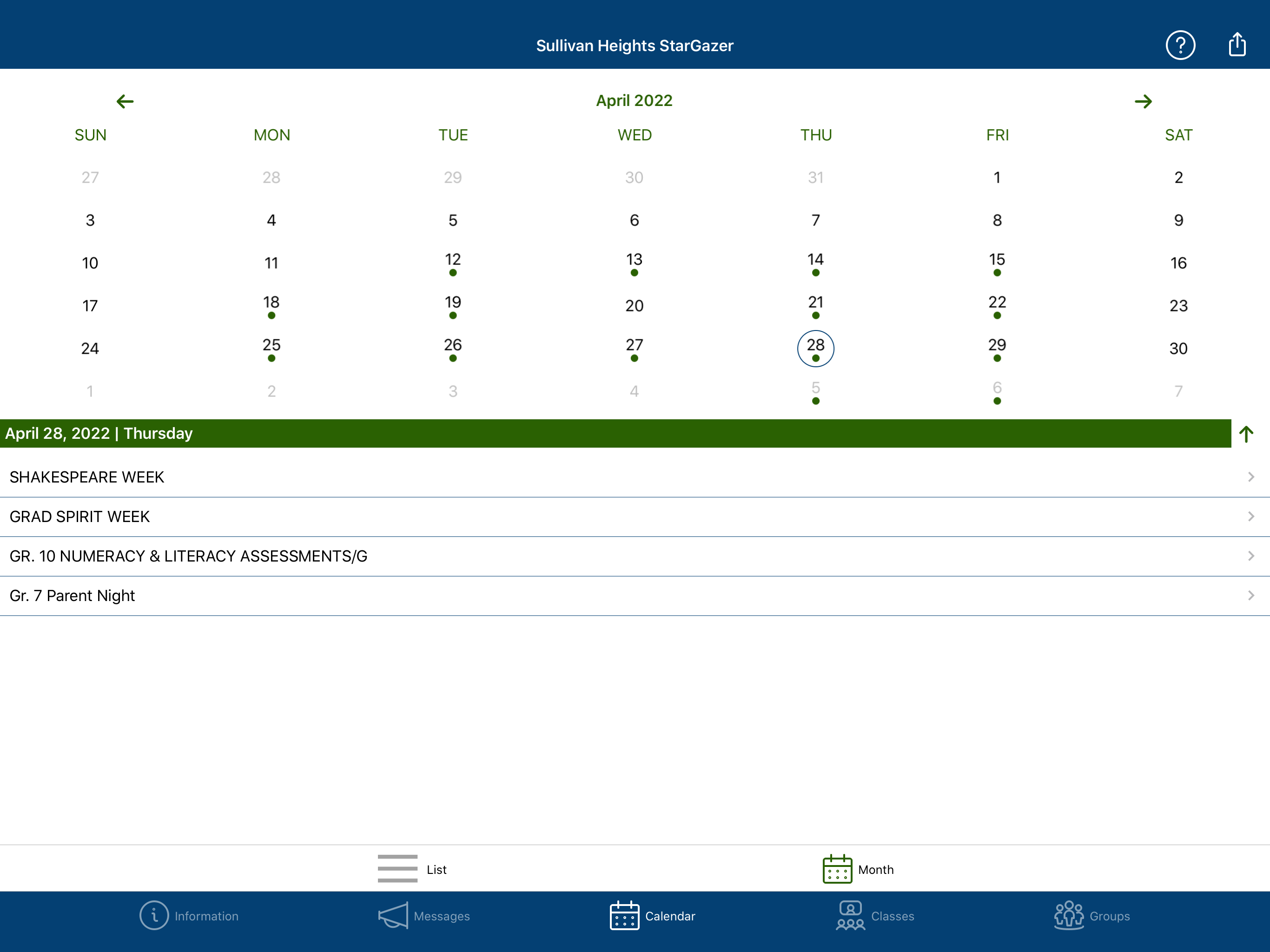The image size is (1270, 952).
Task: Open the Classes tab
Action: click(x=874, y=915)
